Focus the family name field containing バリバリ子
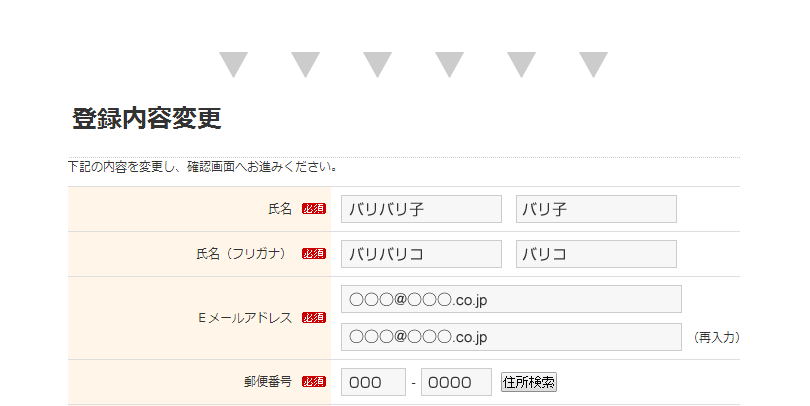 point(421,209)
